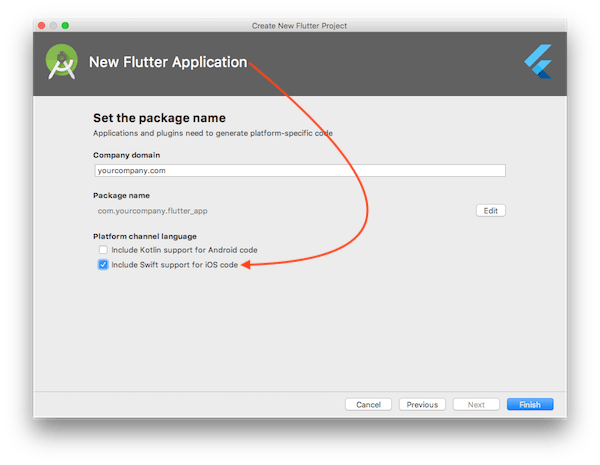Focus the Company domain input field
Viewport: 600px width, 465px height.
click(x=300, y=171)
